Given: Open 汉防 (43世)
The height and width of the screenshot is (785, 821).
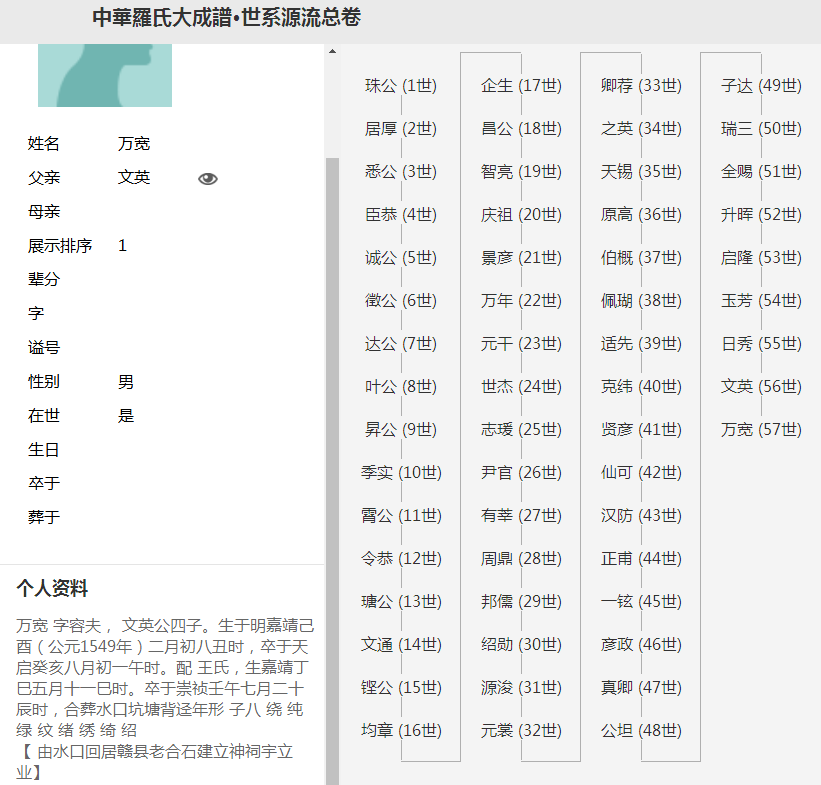Looking at the screenshot, I should [641, 515].
